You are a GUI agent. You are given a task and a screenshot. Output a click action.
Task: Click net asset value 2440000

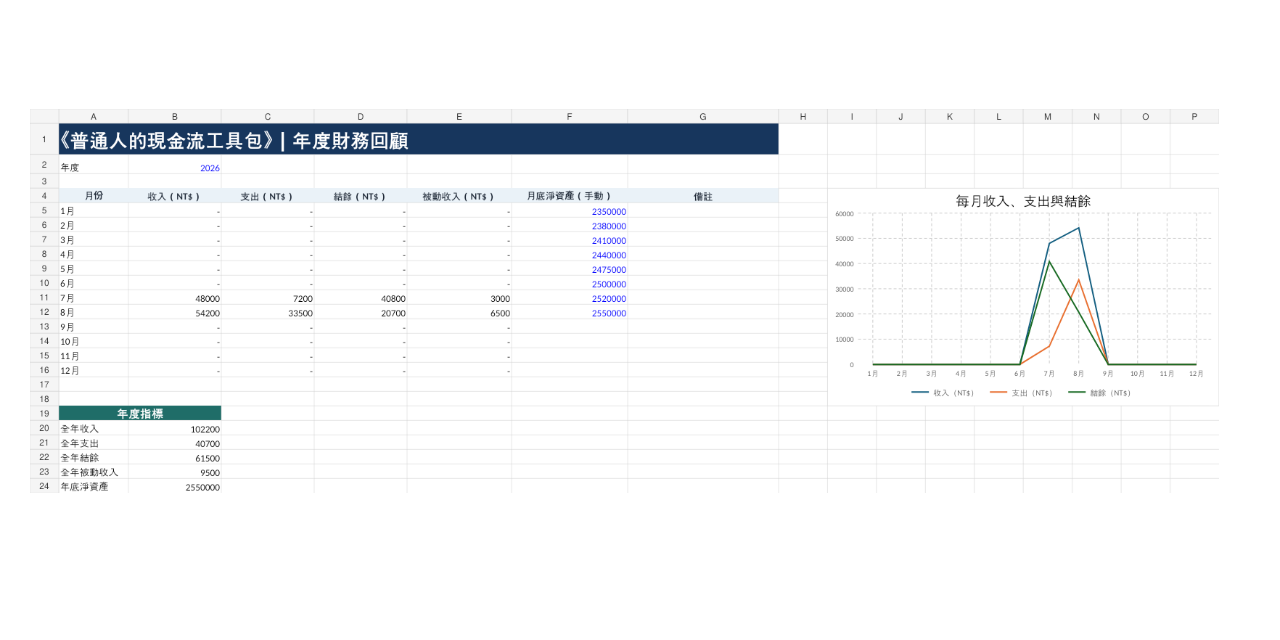570,255
